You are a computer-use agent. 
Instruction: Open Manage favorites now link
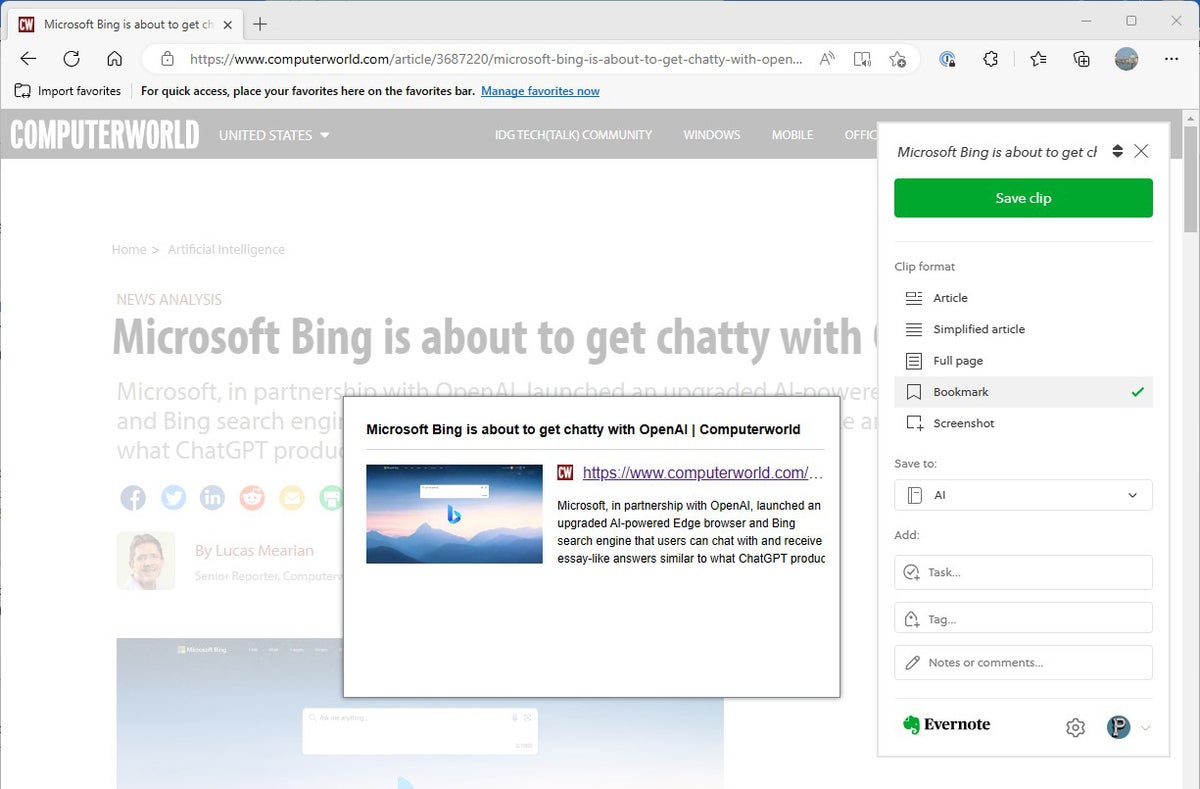click(540, 91)
